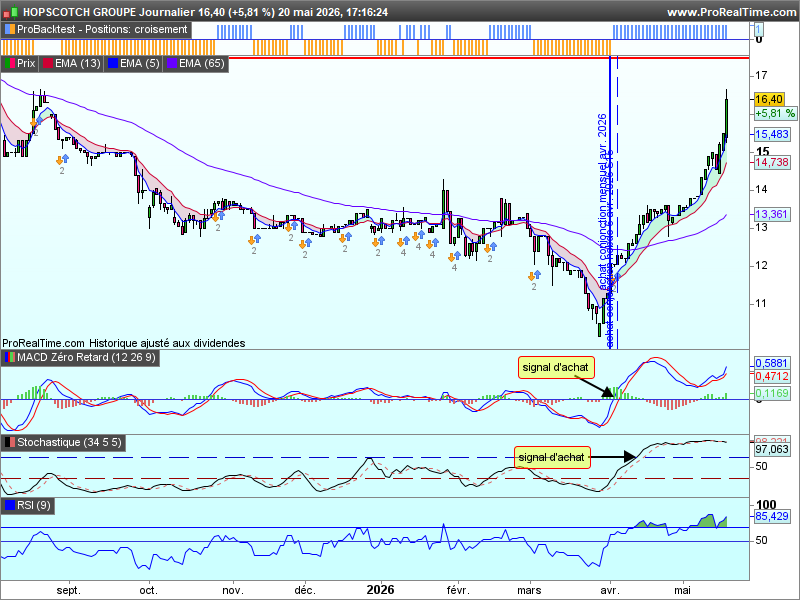The height and width of the screenshot is (600, 800).
Task: Click the RSI value tag 85,429
Action: pyautogui.click(x=772, y=516)
